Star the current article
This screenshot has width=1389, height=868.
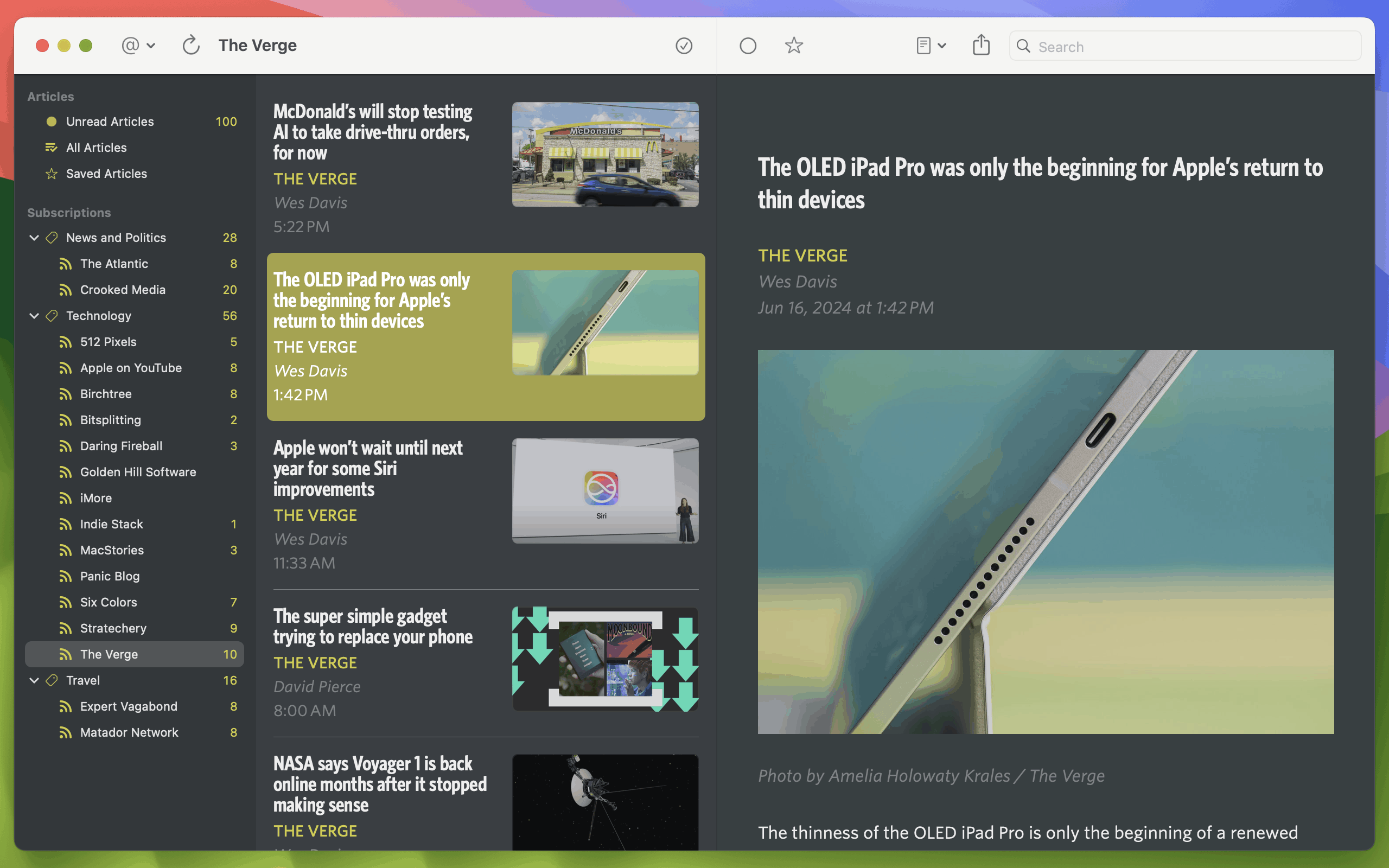pyautogui.click(x=794, y=46)
